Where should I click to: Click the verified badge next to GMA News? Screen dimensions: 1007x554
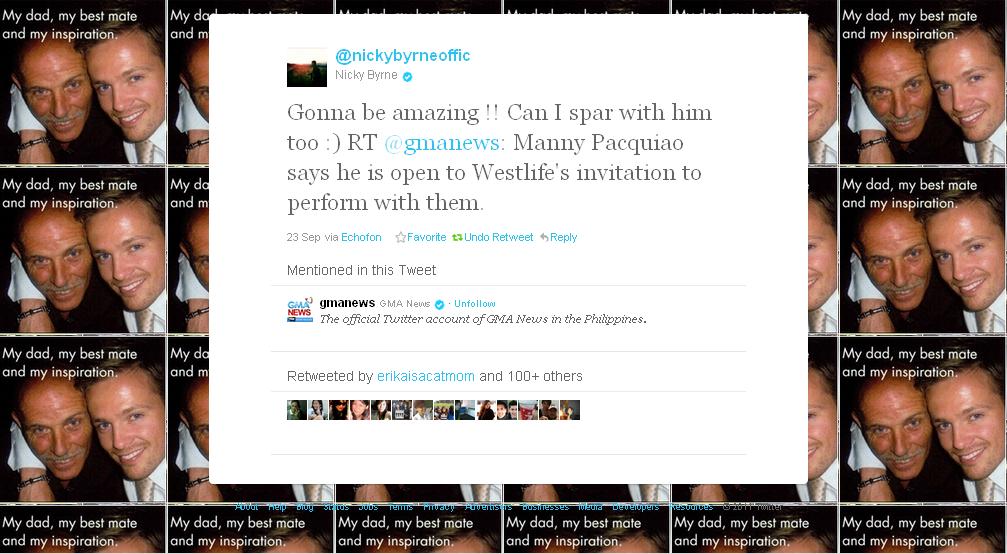(x=439, y=304)
